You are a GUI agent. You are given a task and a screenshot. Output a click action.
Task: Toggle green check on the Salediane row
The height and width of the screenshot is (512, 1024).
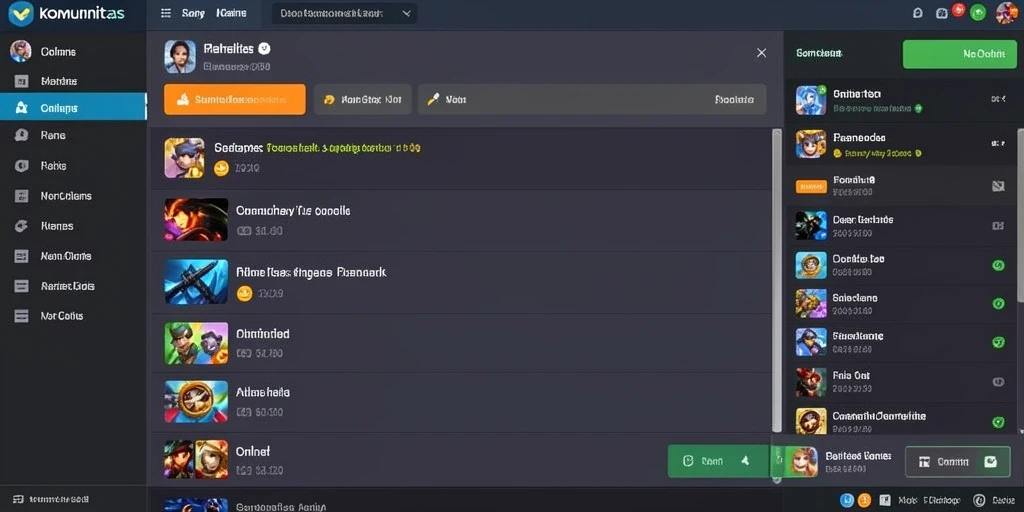pyautogui.click(x=998, y=304)
